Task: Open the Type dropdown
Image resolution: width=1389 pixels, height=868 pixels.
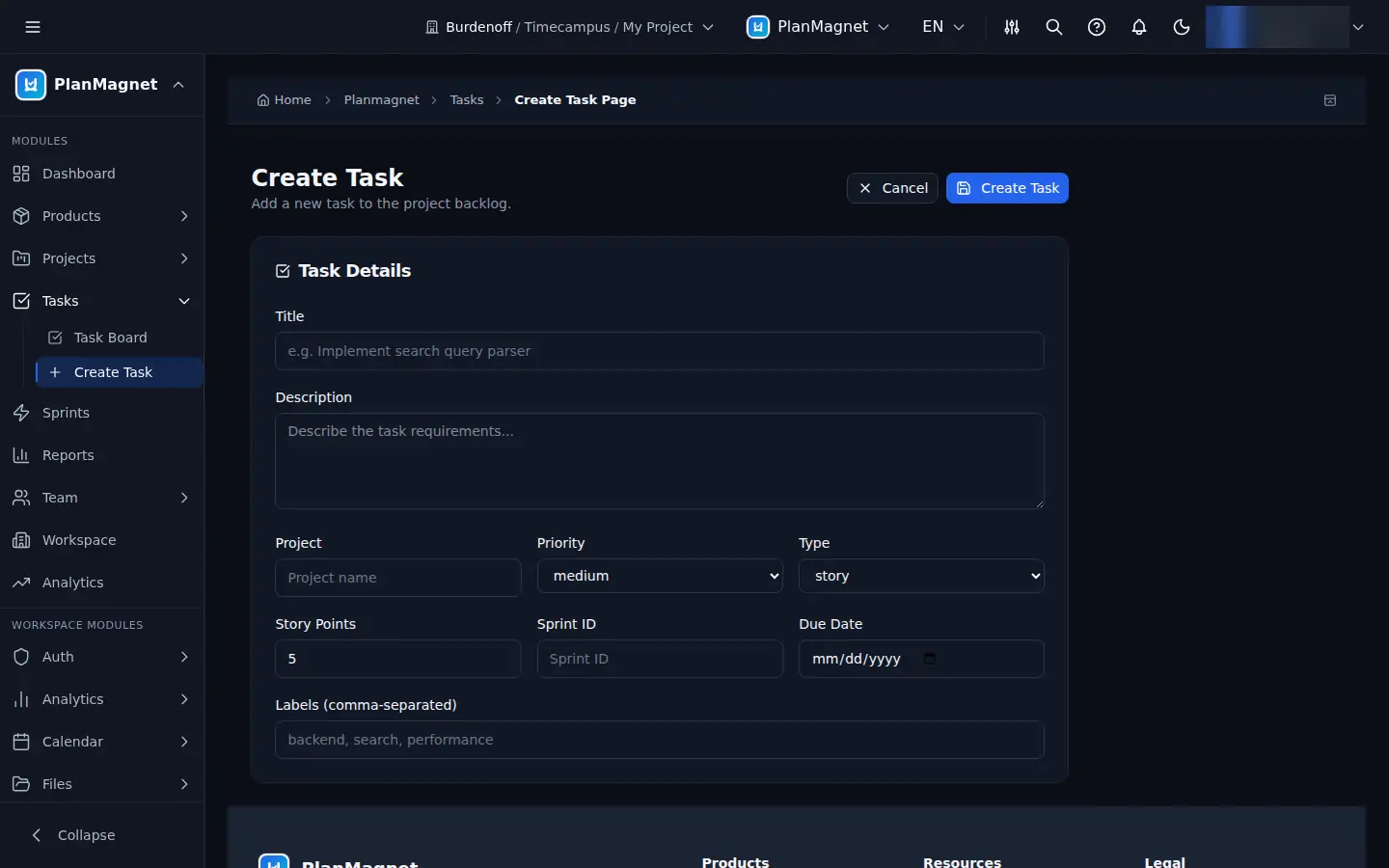Action: 921,576
